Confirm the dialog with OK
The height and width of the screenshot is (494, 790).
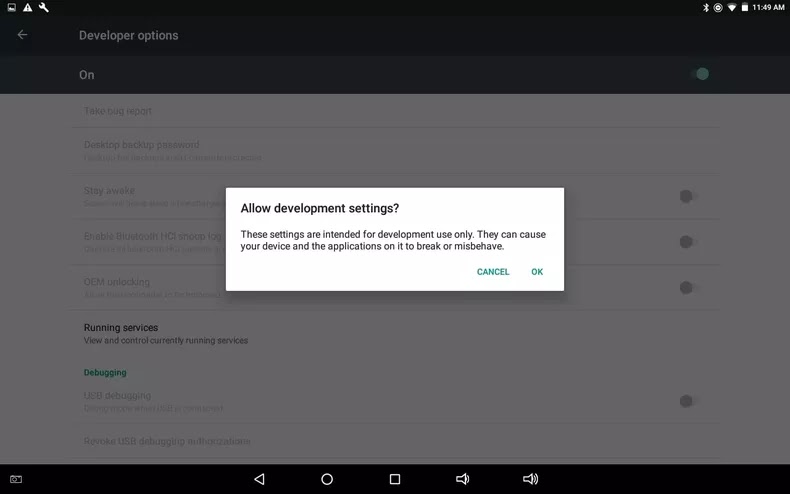point(537,272)
